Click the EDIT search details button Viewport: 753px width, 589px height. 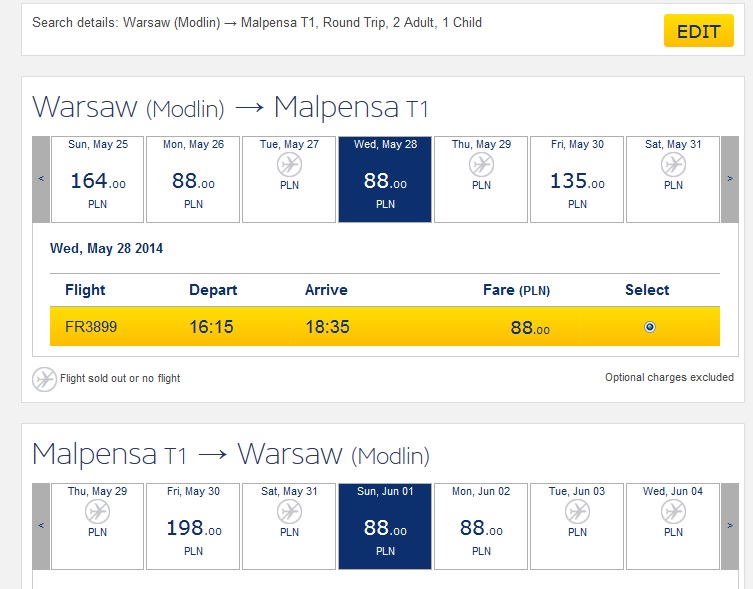(x=699, y=31)
